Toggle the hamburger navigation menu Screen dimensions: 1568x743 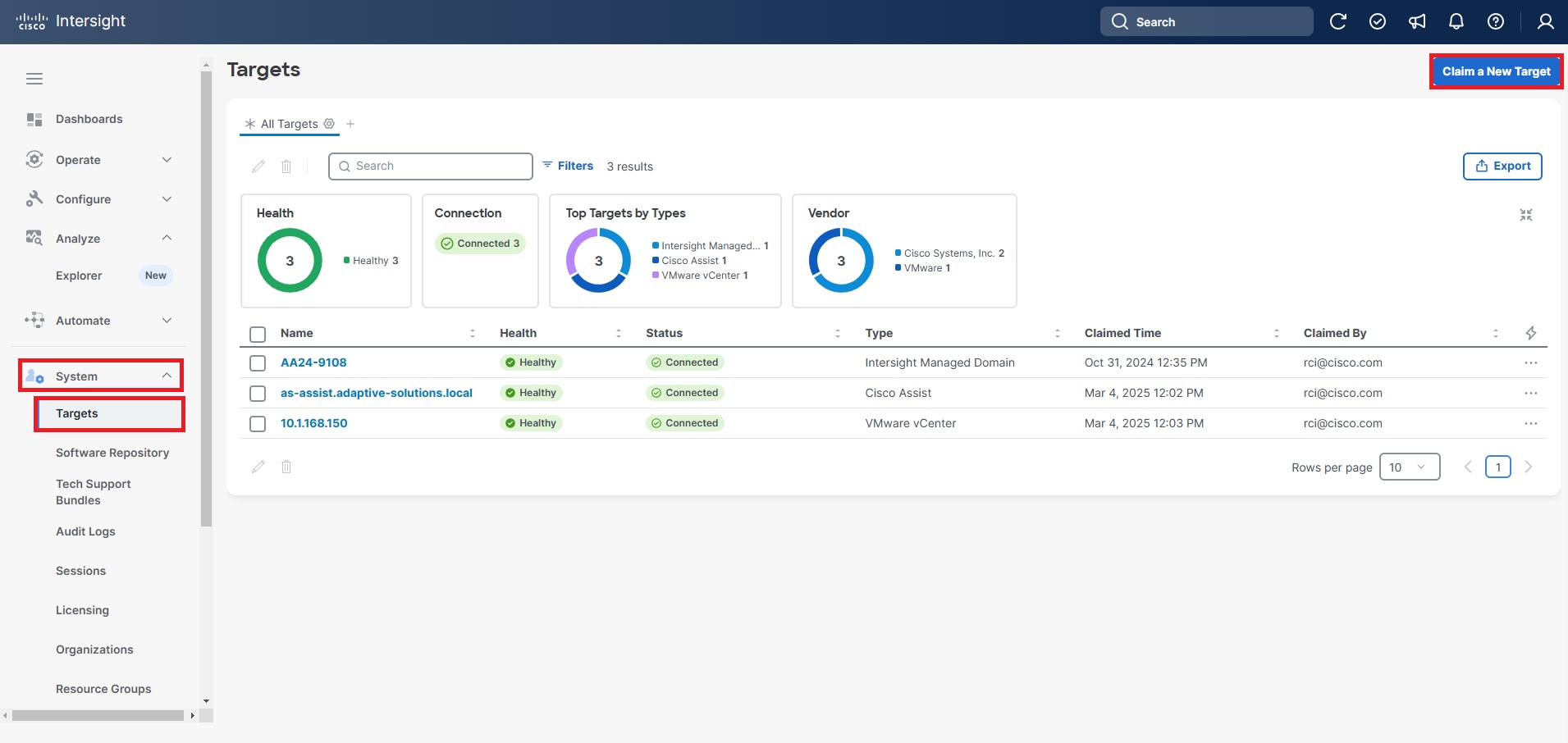pyautogui.click(x=34, y=79)
